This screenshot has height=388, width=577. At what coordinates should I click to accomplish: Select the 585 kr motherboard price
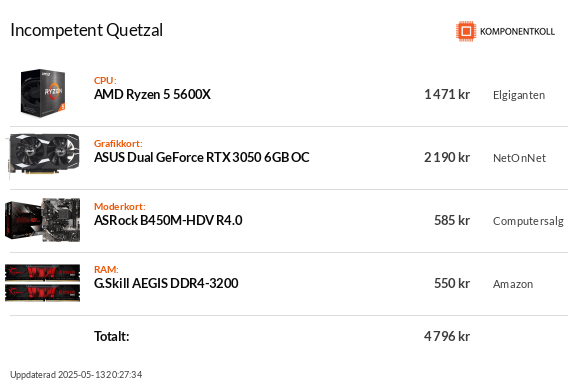click(x=452, y=221)
